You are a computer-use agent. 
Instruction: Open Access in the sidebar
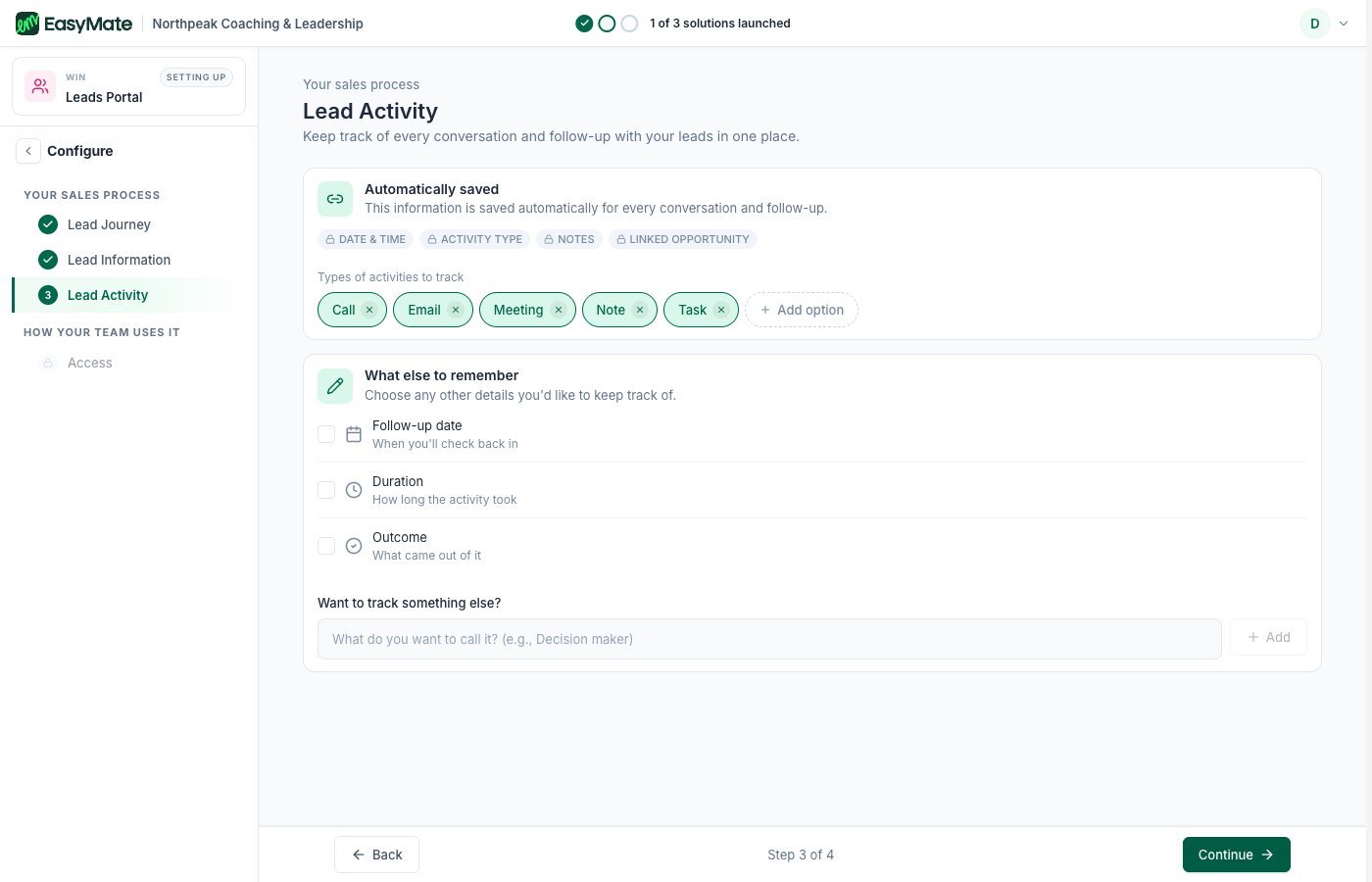coord(123,363)
